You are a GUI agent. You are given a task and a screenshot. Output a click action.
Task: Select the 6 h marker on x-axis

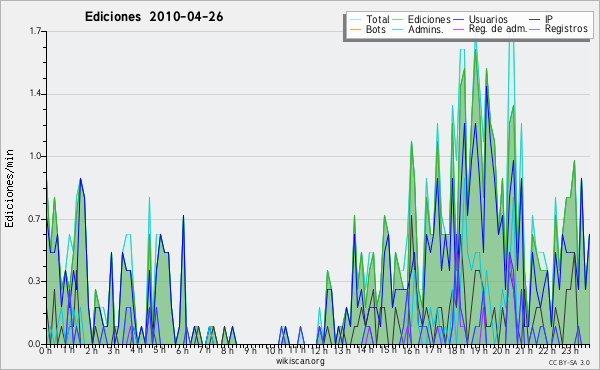coord(182,351)
